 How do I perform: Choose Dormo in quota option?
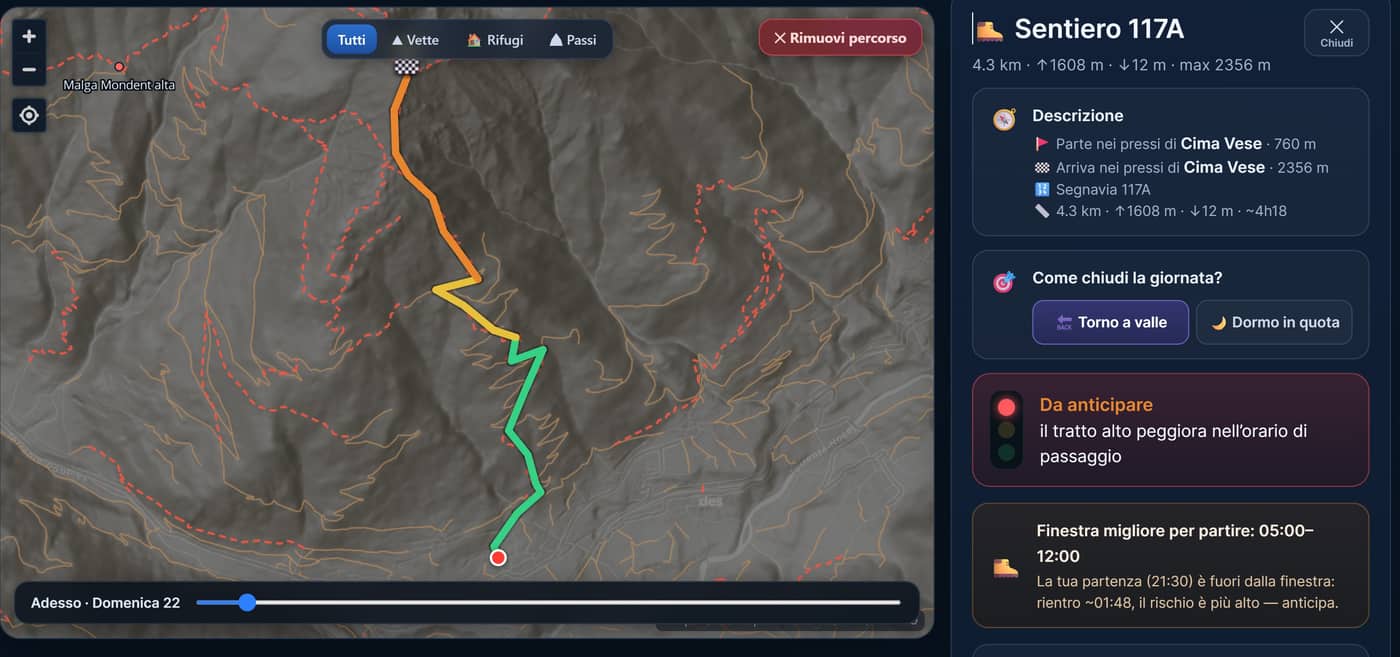click(x=1274, y=322)
